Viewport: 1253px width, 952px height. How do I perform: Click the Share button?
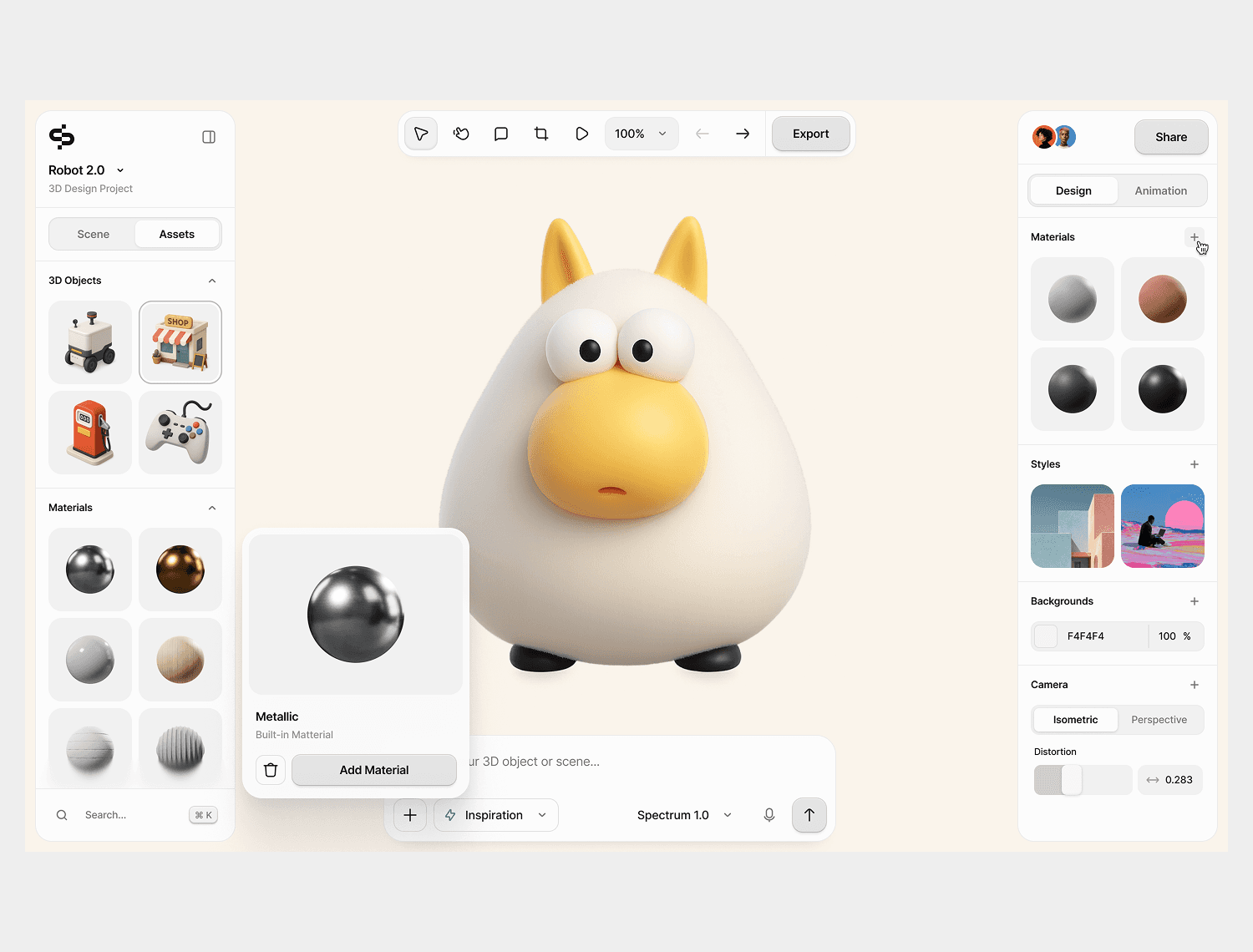coord(1171,137)
